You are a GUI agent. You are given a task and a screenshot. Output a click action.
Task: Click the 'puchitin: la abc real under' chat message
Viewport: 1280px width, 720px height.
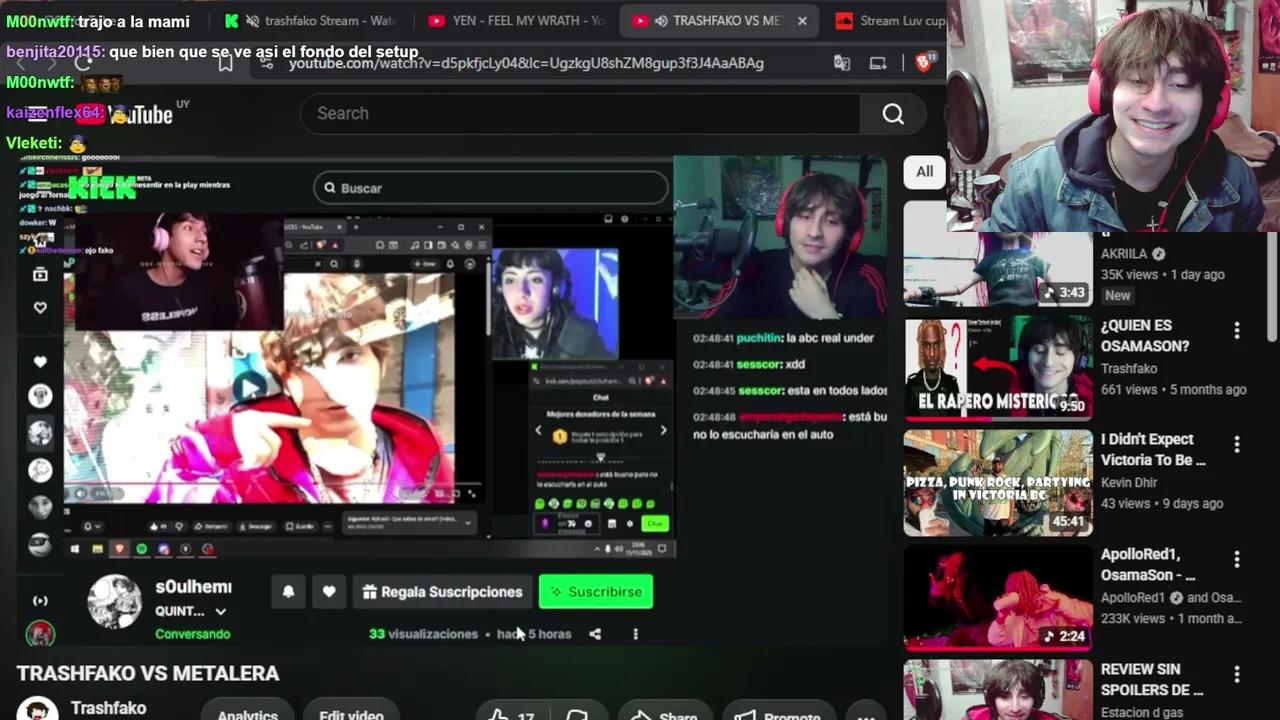click(x=783, y=338)
